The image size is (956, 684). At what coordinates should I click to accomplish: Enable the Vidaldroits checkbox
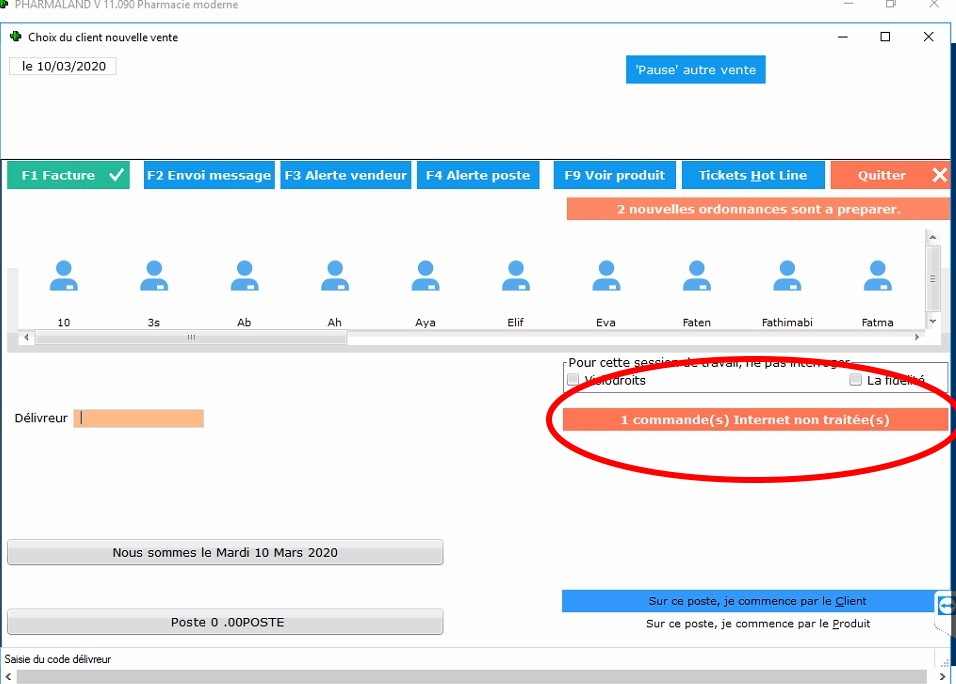pyautogui.click(x=573, y=380)
